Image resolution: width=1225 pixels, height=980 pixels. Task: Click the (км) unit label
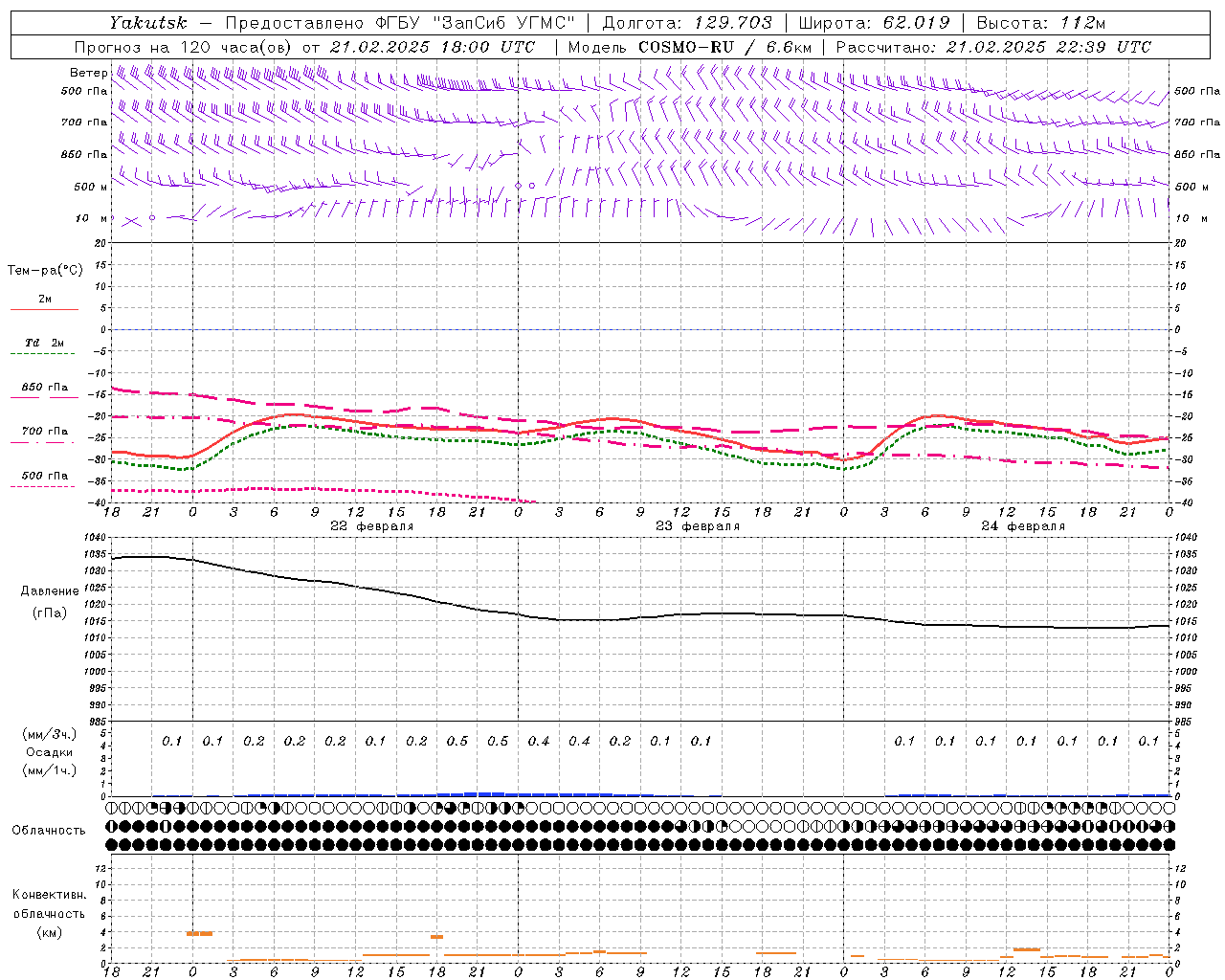pos(50,931)
